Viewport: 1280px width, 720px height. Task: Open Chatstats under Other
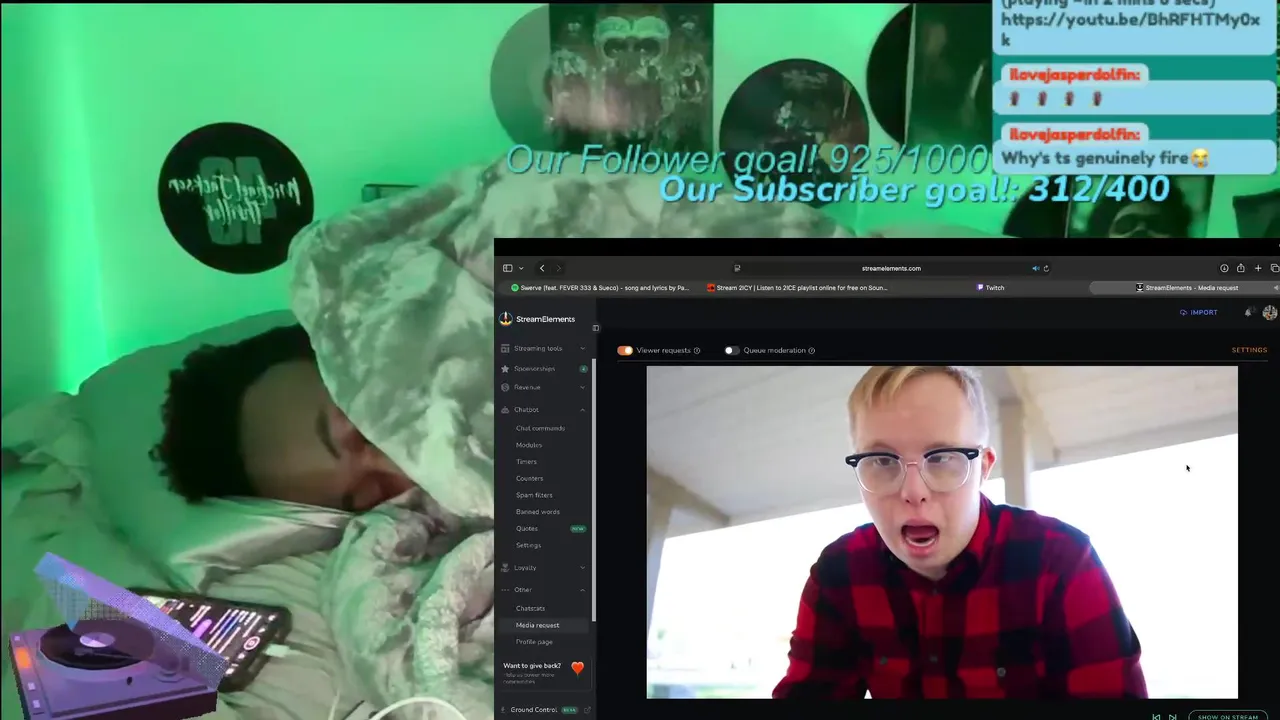(530, 608)
